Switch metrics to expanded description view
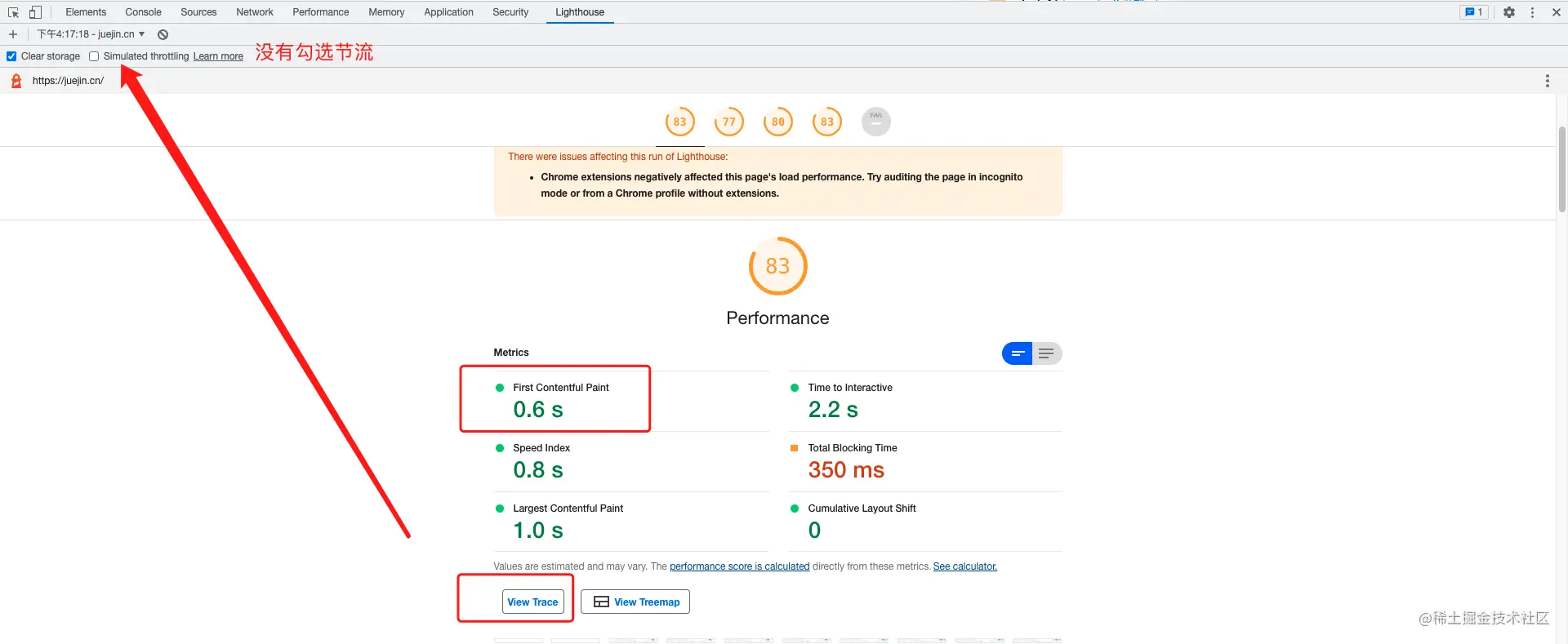 (1046, 353)
